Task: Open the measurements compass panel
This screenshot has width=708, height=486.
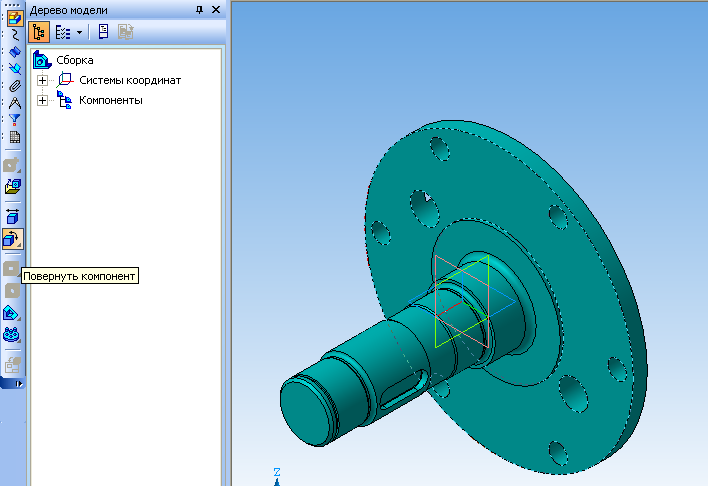Action: [x=15, y=103]
